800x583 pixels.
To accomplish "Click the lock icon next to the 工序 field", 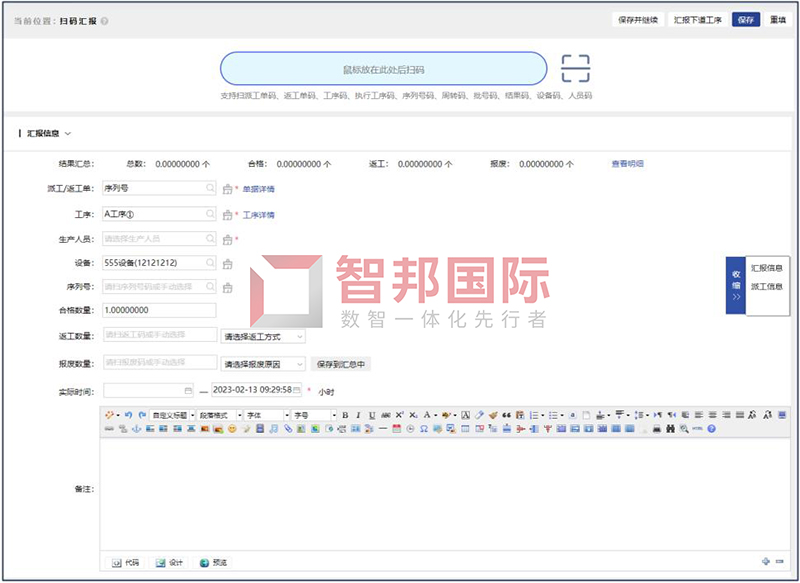I will 228,214.
